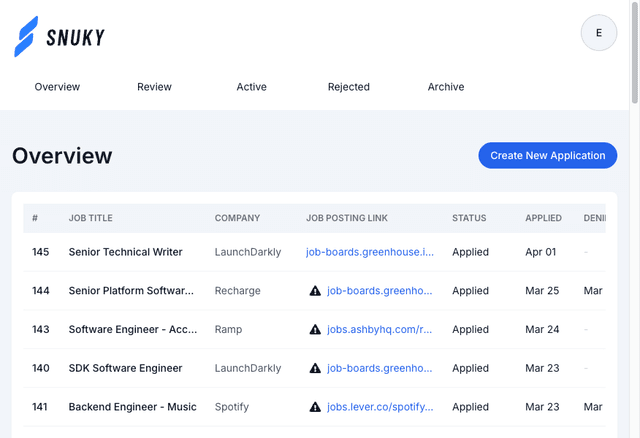Open the Archive tab
Viewport: 640px width, 438px height.
445,87
